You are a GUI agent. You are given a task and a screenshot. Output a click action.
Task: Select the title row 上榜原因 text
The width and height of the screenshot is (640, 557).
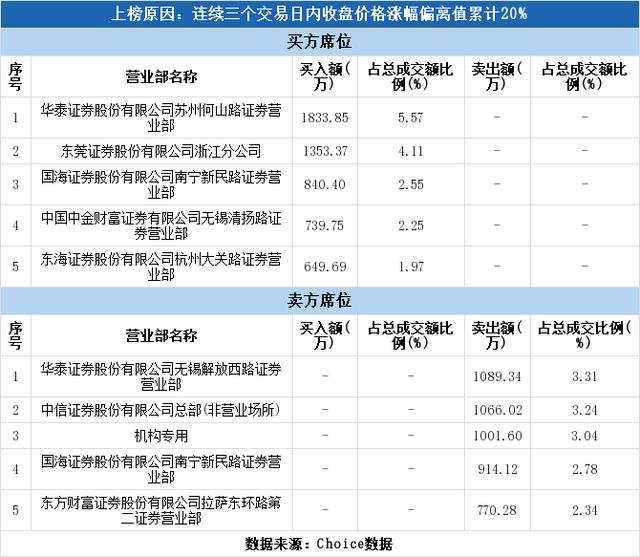[x=319, y=14]
